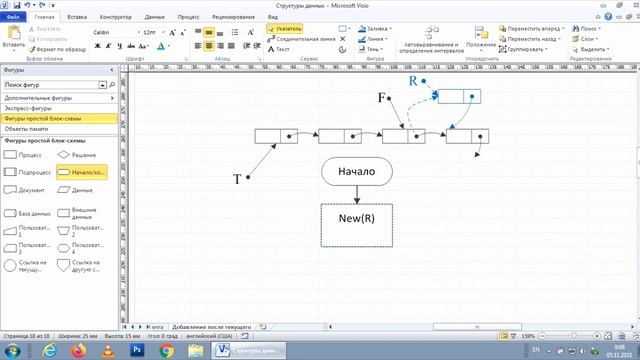Image resolution: width=640 pixels, height=360 pixels.
Task: Switch to the Вставка ribbon tab
Action: pos(77,17)
